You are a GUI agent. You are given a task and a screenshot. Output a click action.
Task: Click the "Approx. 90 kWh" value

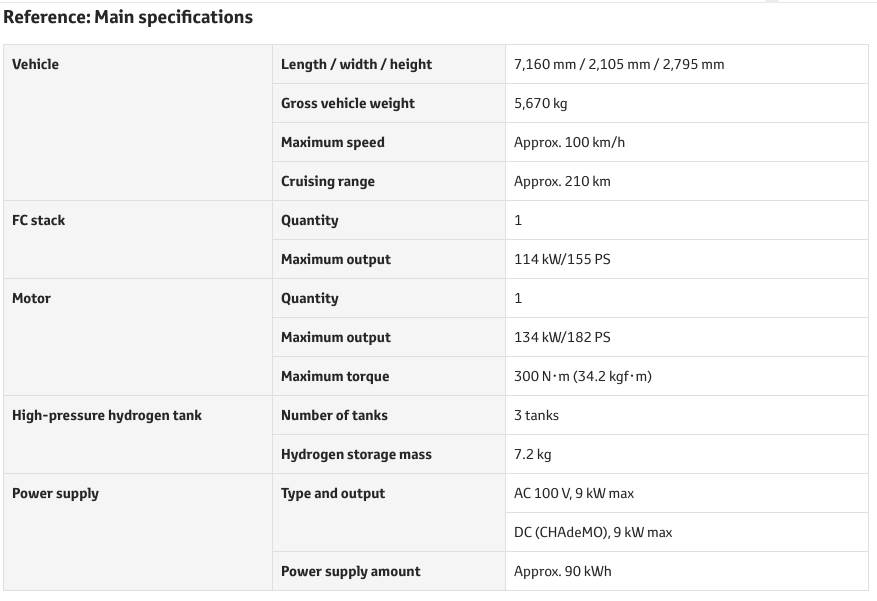[563, 571]
